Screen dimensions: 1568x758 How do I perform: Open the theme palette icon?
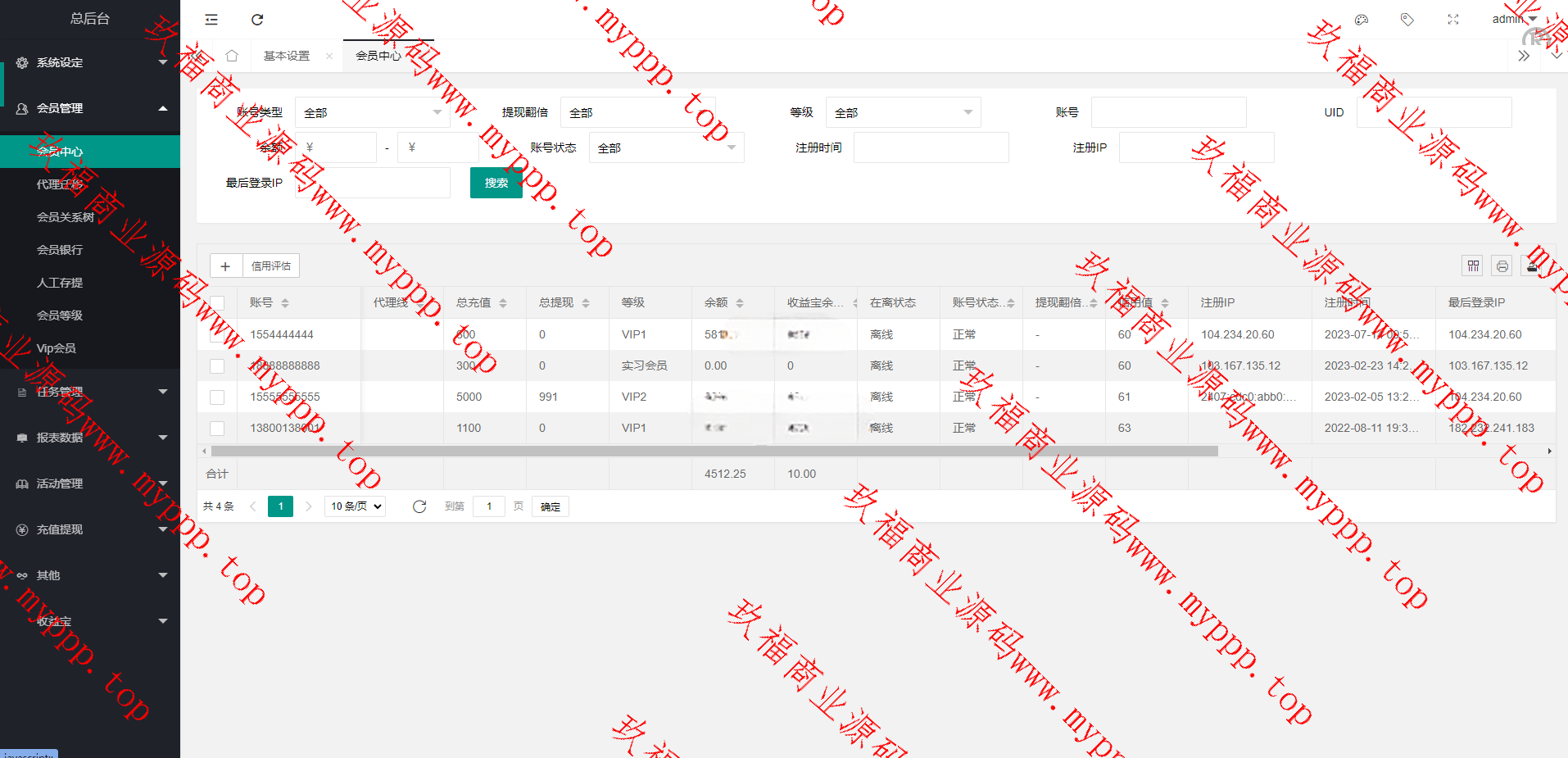tap(1362, 20)
